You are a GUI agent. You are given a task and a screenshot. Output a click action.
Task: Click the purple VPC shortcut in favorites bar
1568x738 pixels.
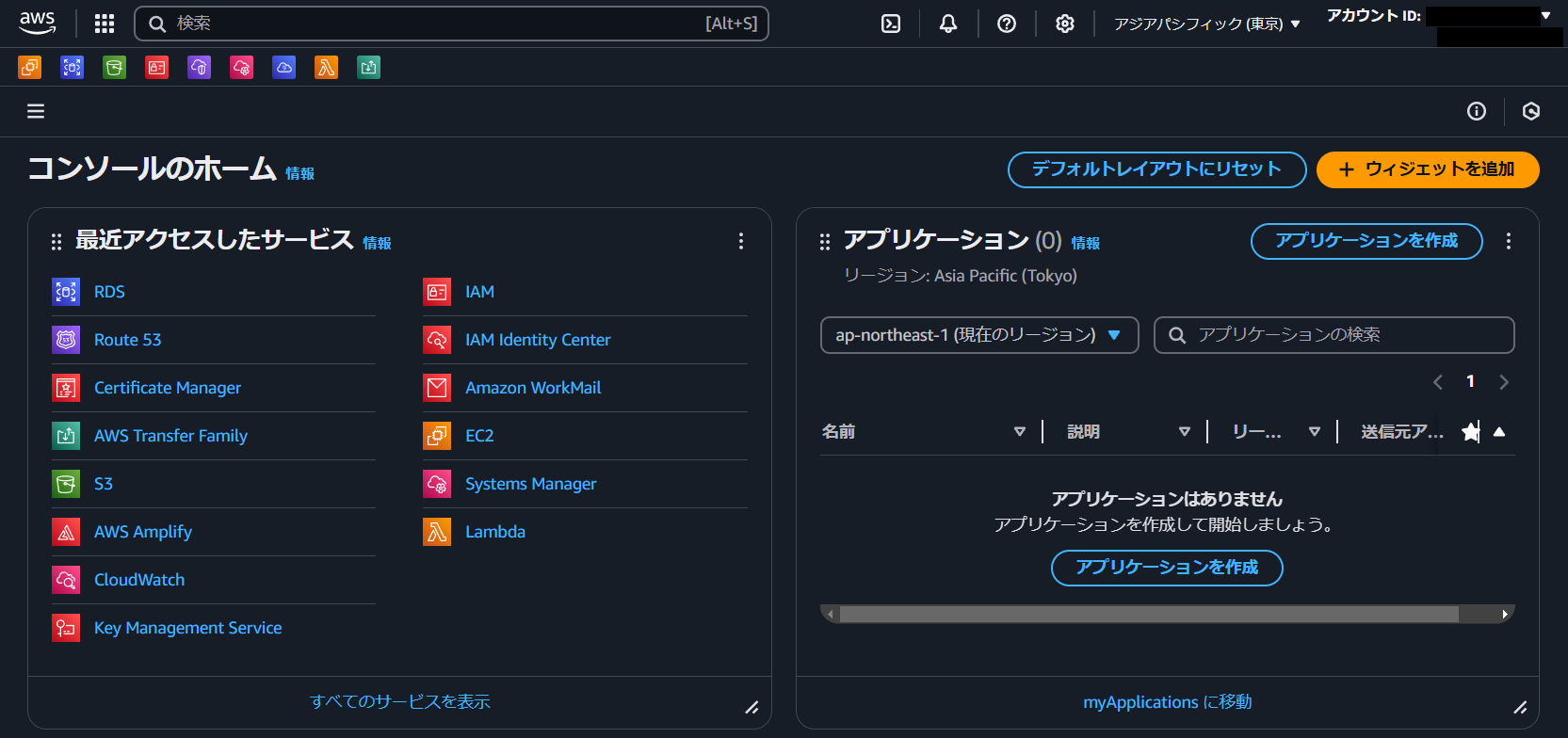pos(200,67)
